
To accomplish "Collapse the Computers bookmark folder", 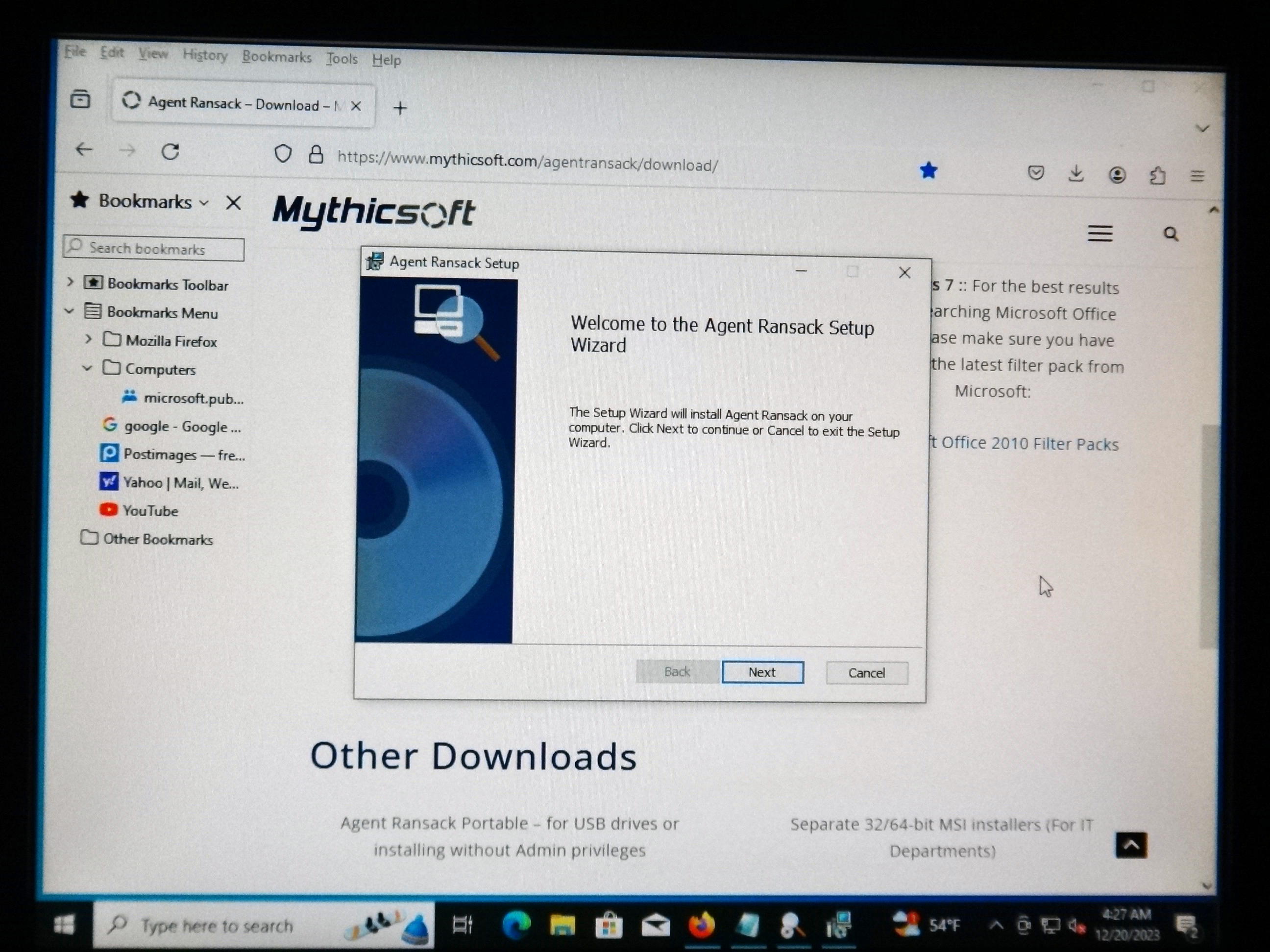I will pyautogui.click(x=87, y=368).
